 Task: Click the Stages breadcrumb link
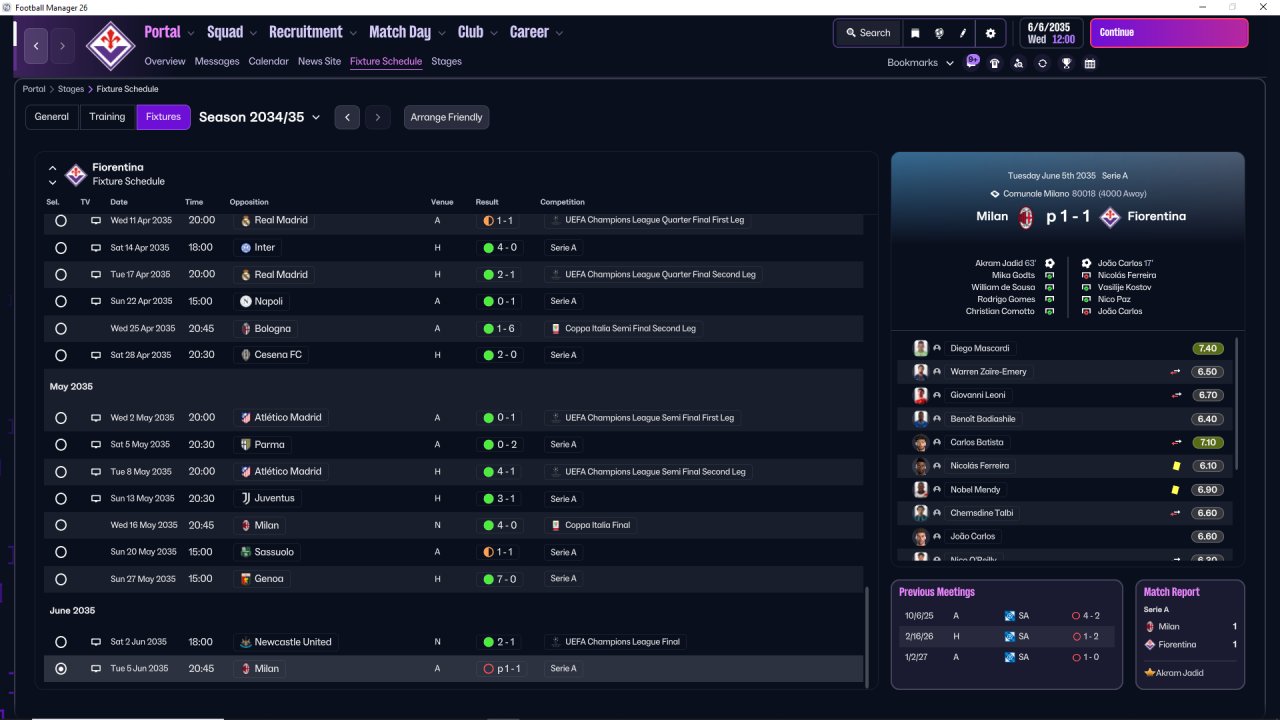pyautogui.click(x=71, y=89)
